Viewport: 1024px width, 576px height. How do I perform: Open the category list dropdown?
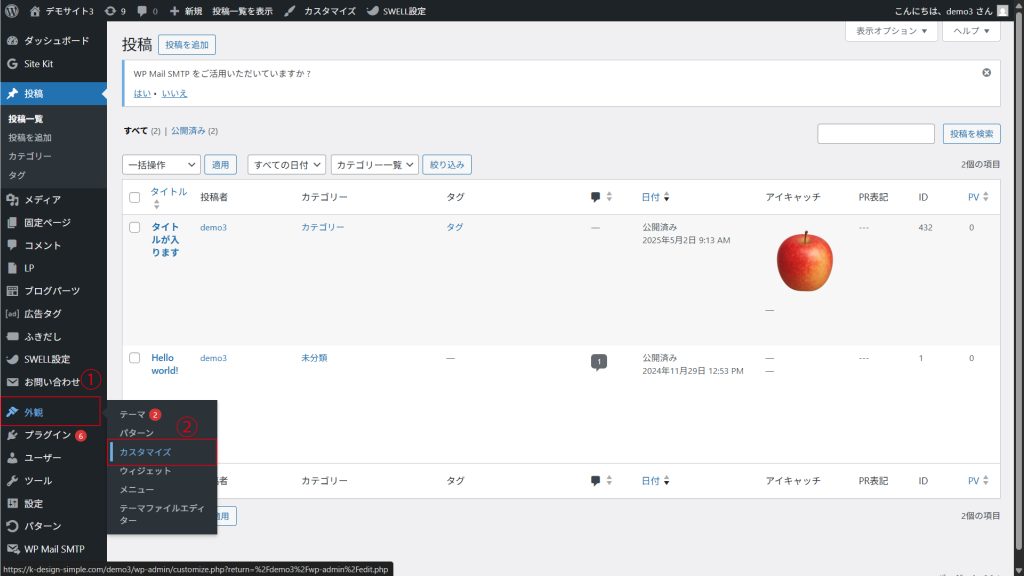375,164
